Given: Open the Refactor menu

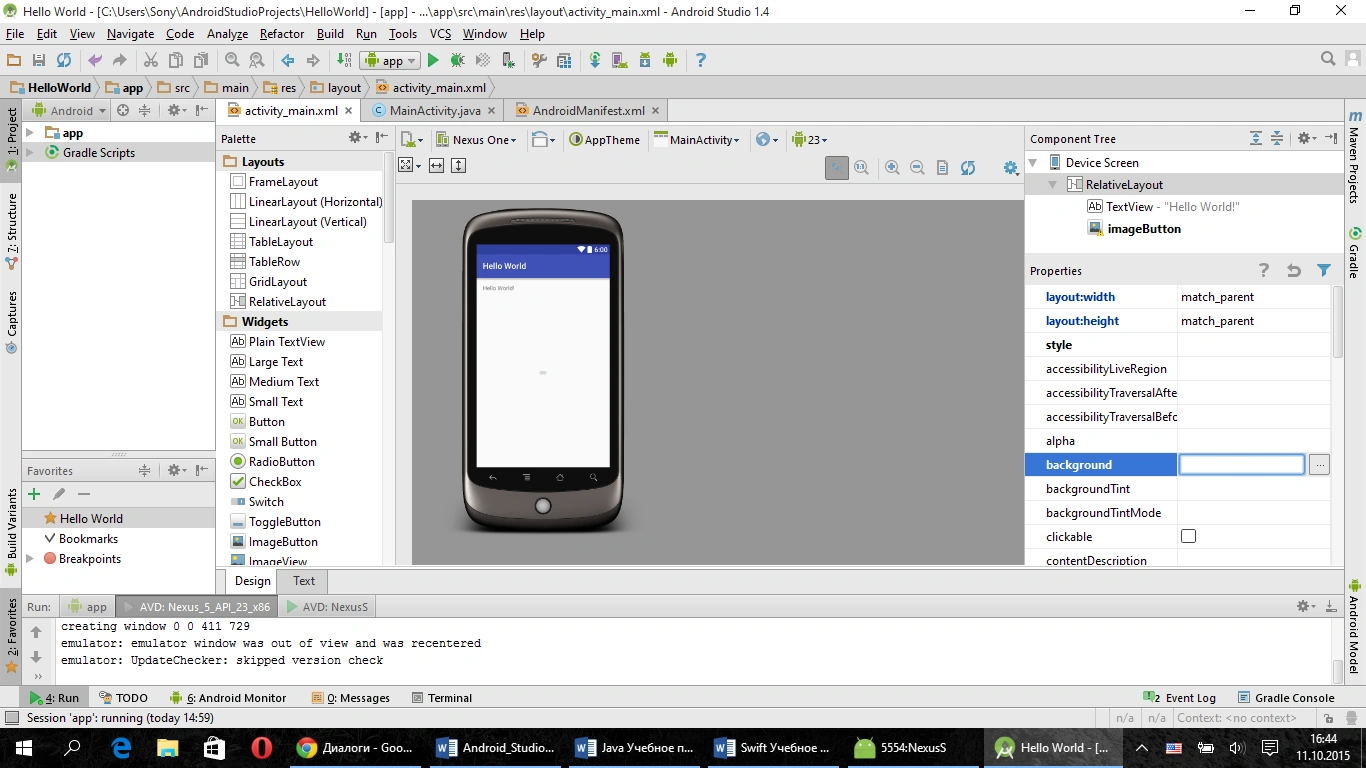Looking at the screenshot, I should [282, 34].
